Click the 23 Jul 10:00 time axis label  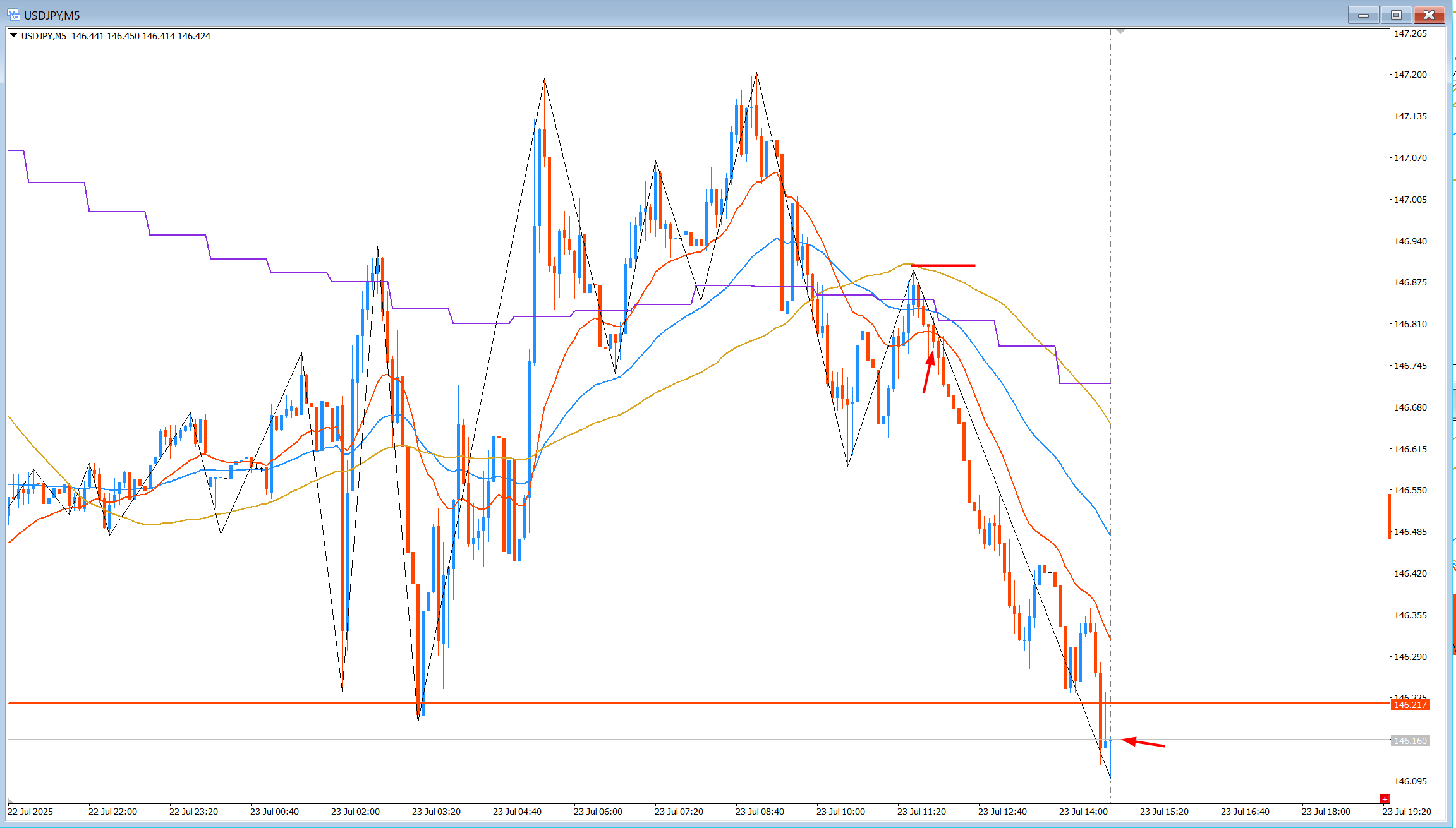click(840, 812)
